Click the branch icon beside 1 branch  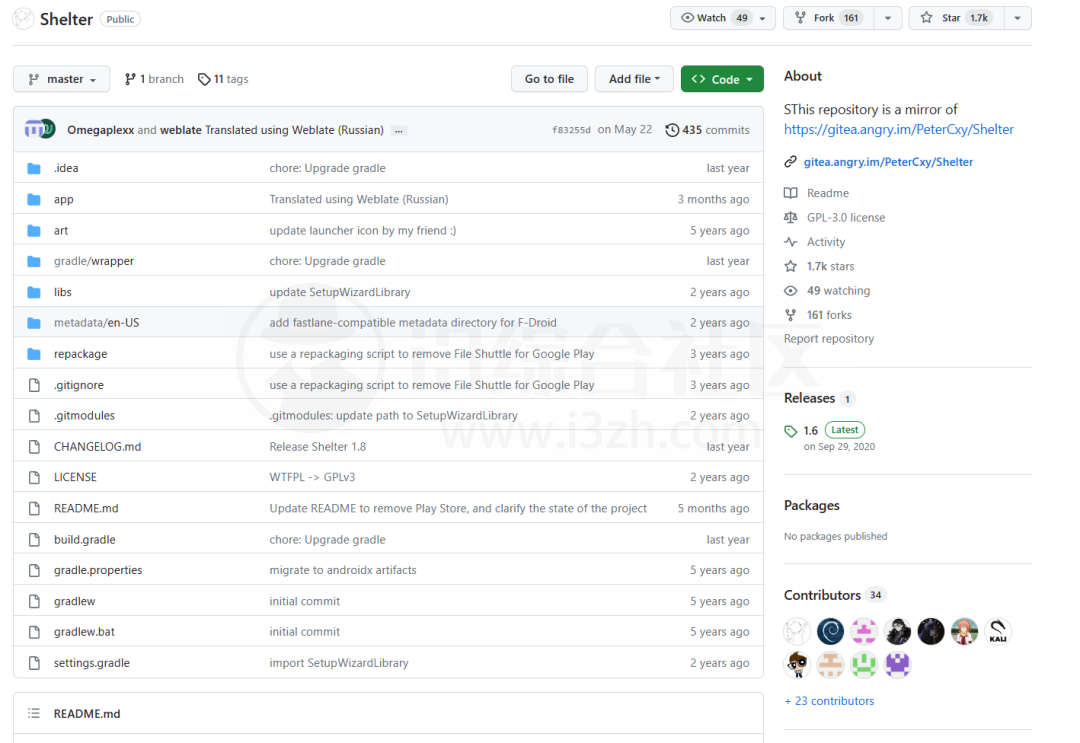[x=129, y=80]
